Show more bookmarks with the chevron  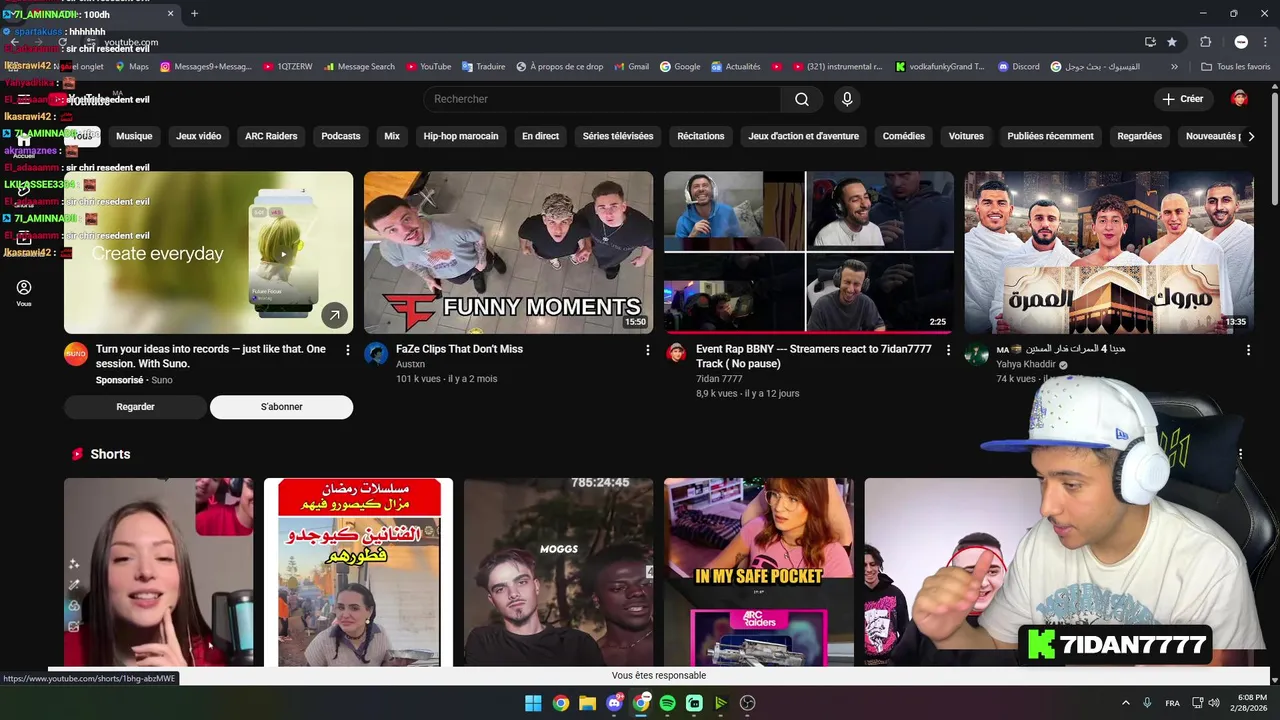[1174, 67]
